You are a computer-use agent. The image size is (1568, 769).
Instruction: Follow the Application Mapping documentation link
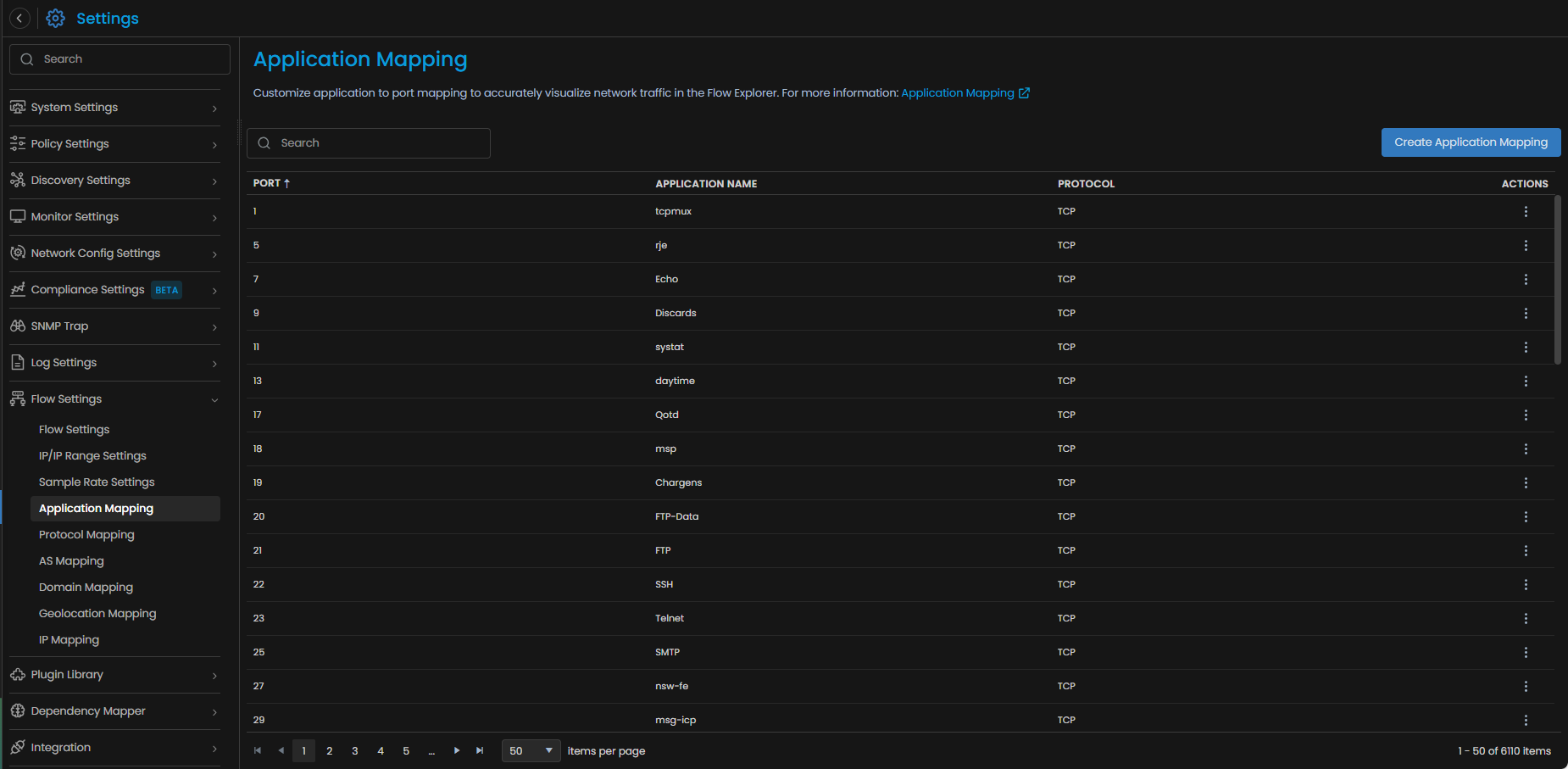[958, 92]
